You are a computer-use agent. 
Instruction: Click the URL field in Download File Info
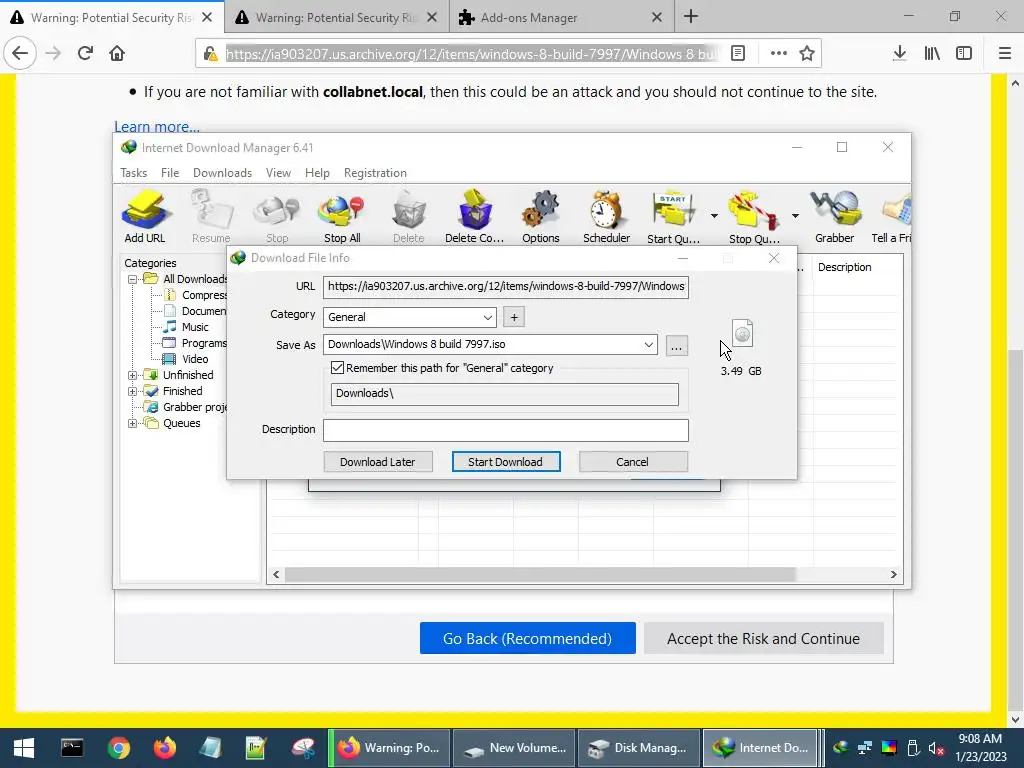point(505,286)
